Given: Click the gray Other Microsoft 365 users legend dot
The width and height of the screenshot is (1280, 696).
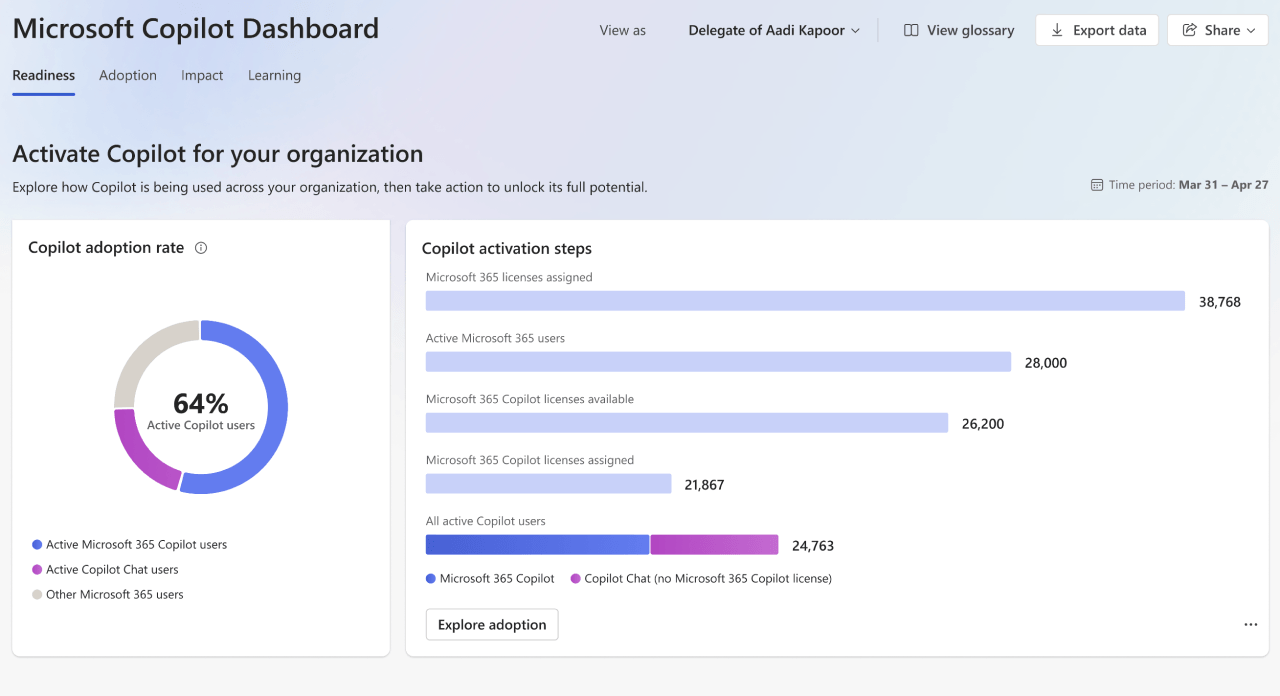Looking at the screenshot, I should (37, 595).
